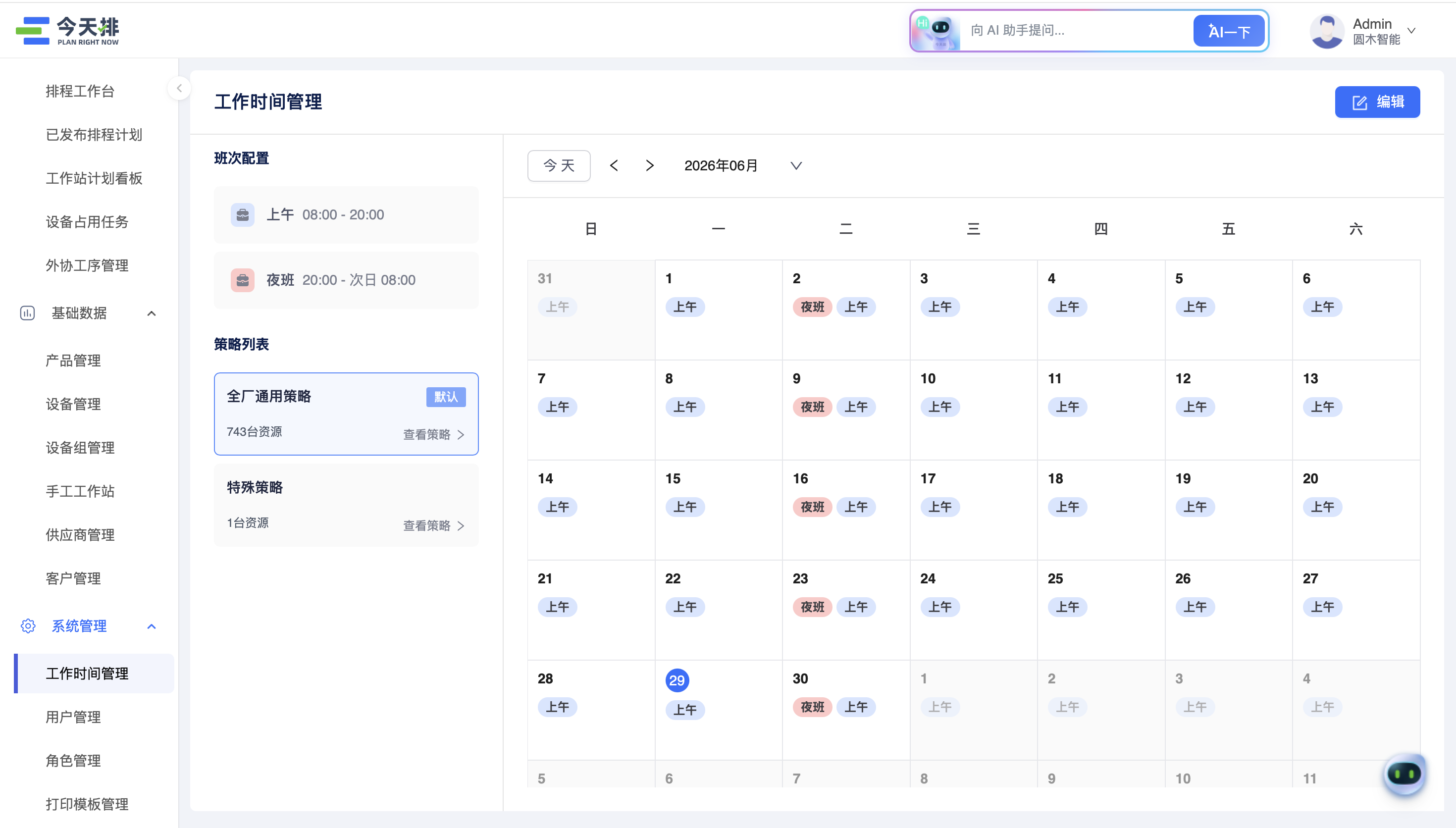Viewport: 1456px width, 828px height.
Task: Click the AI robot avatar in the assistant bar
Action: 937,31
